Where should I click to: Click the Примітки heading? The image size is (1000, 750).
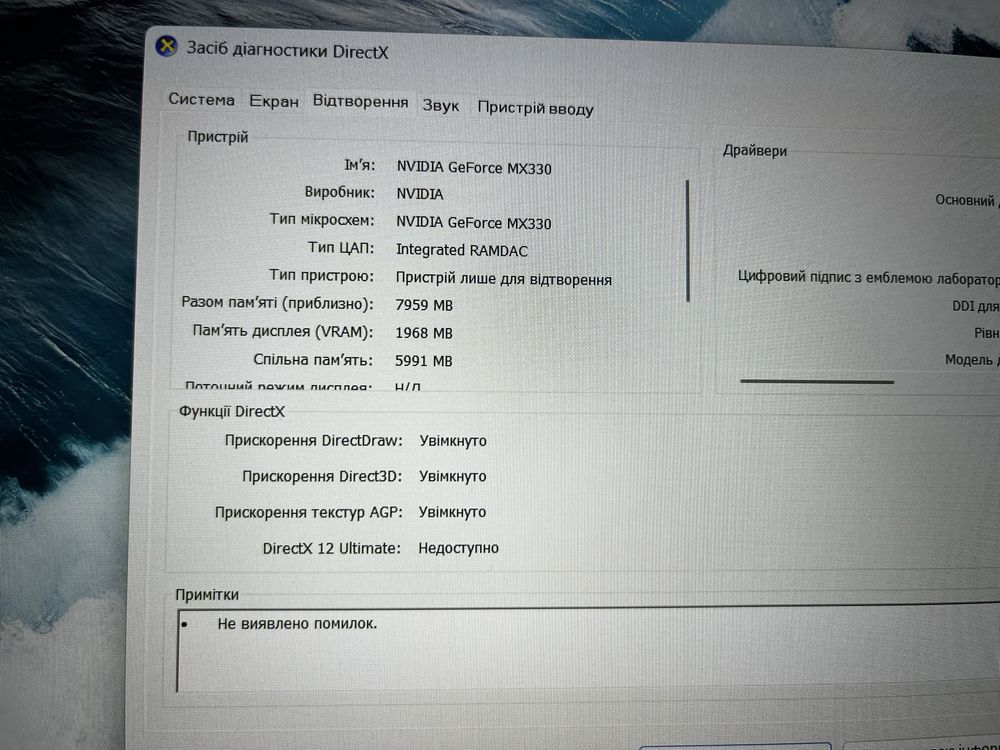pos(207,594)
